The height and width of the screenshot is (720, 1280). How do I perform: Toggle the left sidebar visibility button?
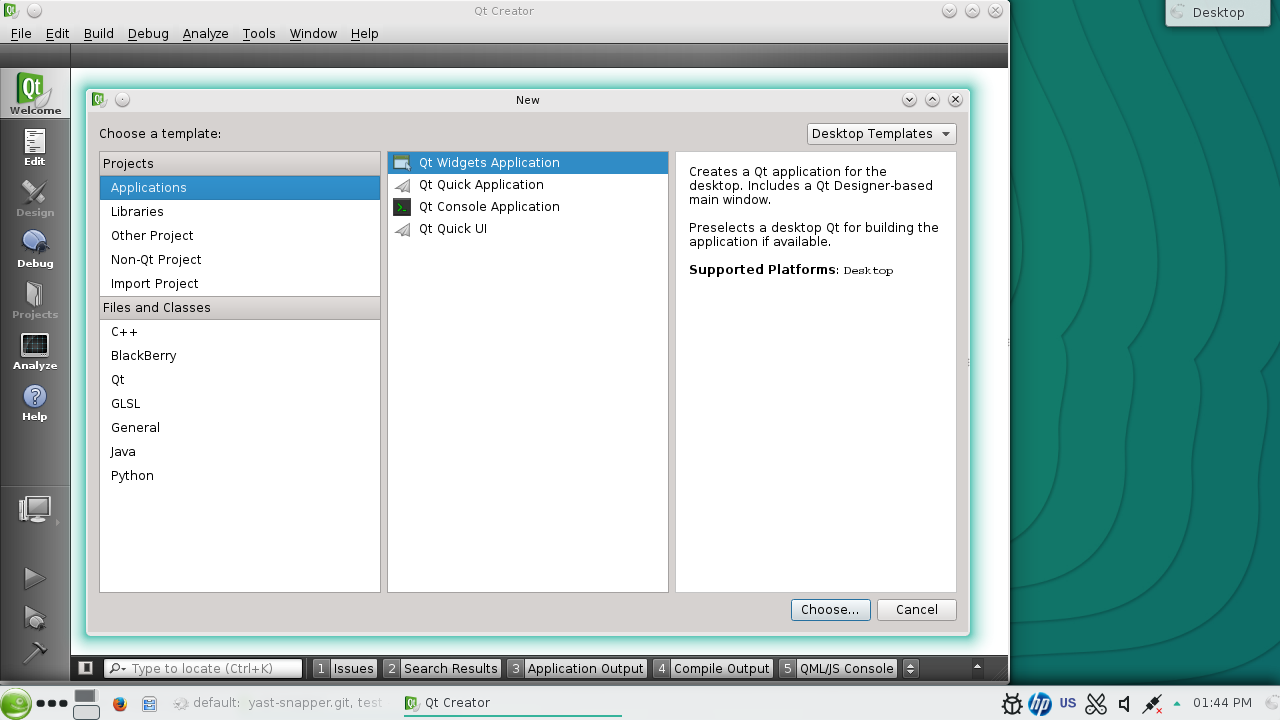click(85, 668)
